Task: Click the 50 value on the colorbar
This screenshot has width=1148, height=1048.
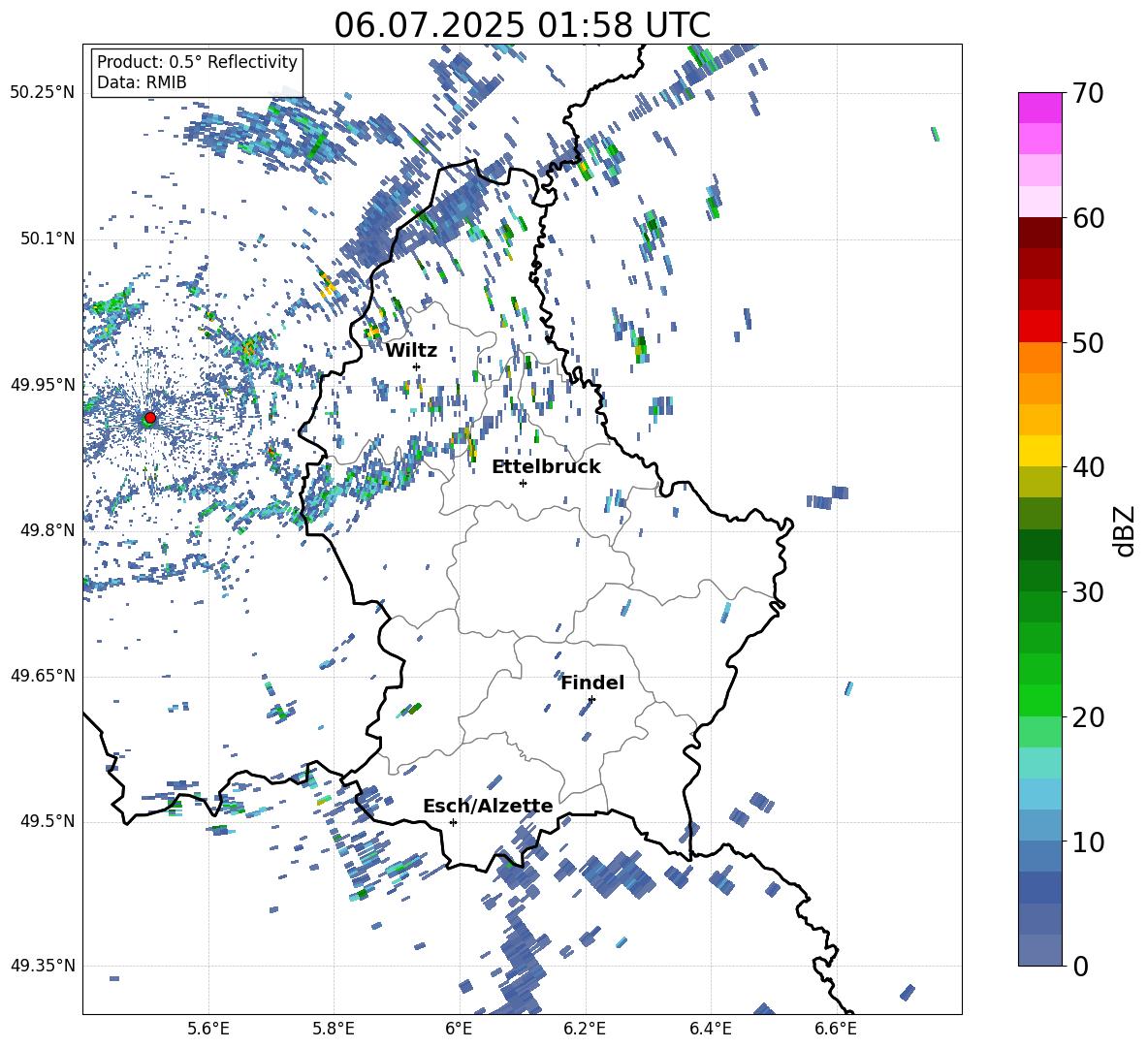Action: click(x=1089, y=343)
